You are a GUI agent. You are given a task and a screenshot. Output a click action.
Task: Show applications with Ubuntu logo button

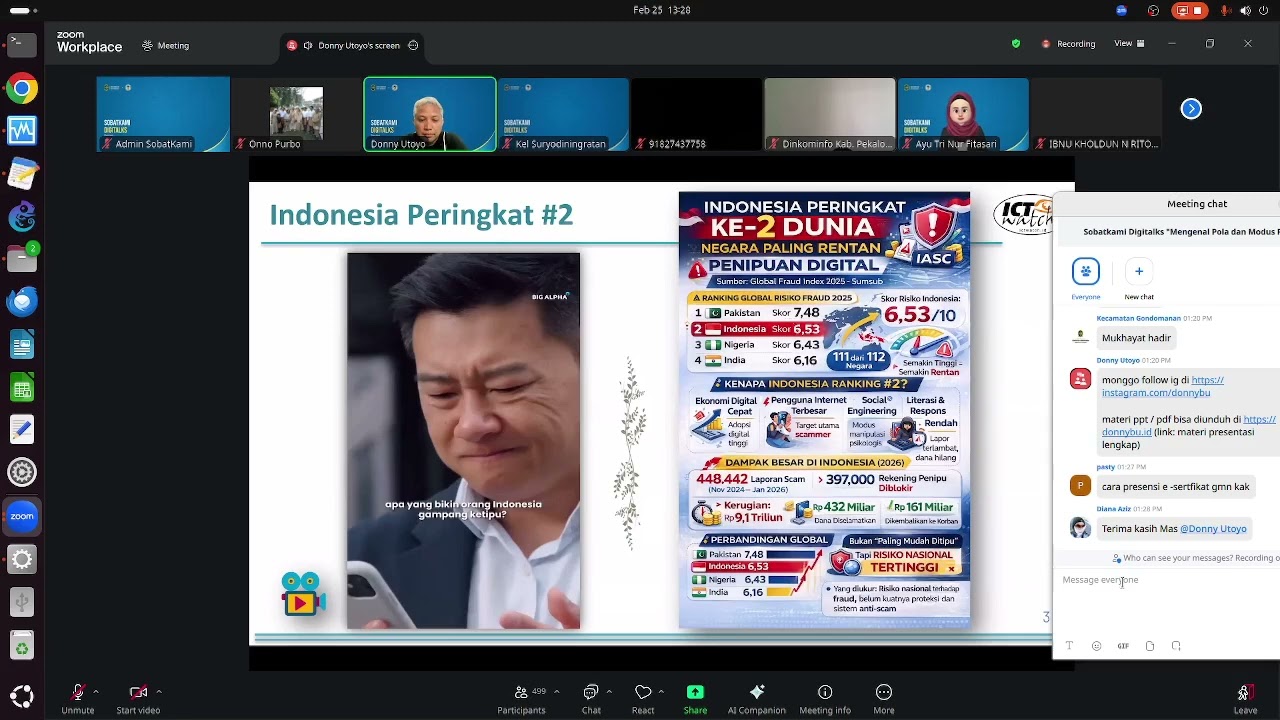pos(22,697)
